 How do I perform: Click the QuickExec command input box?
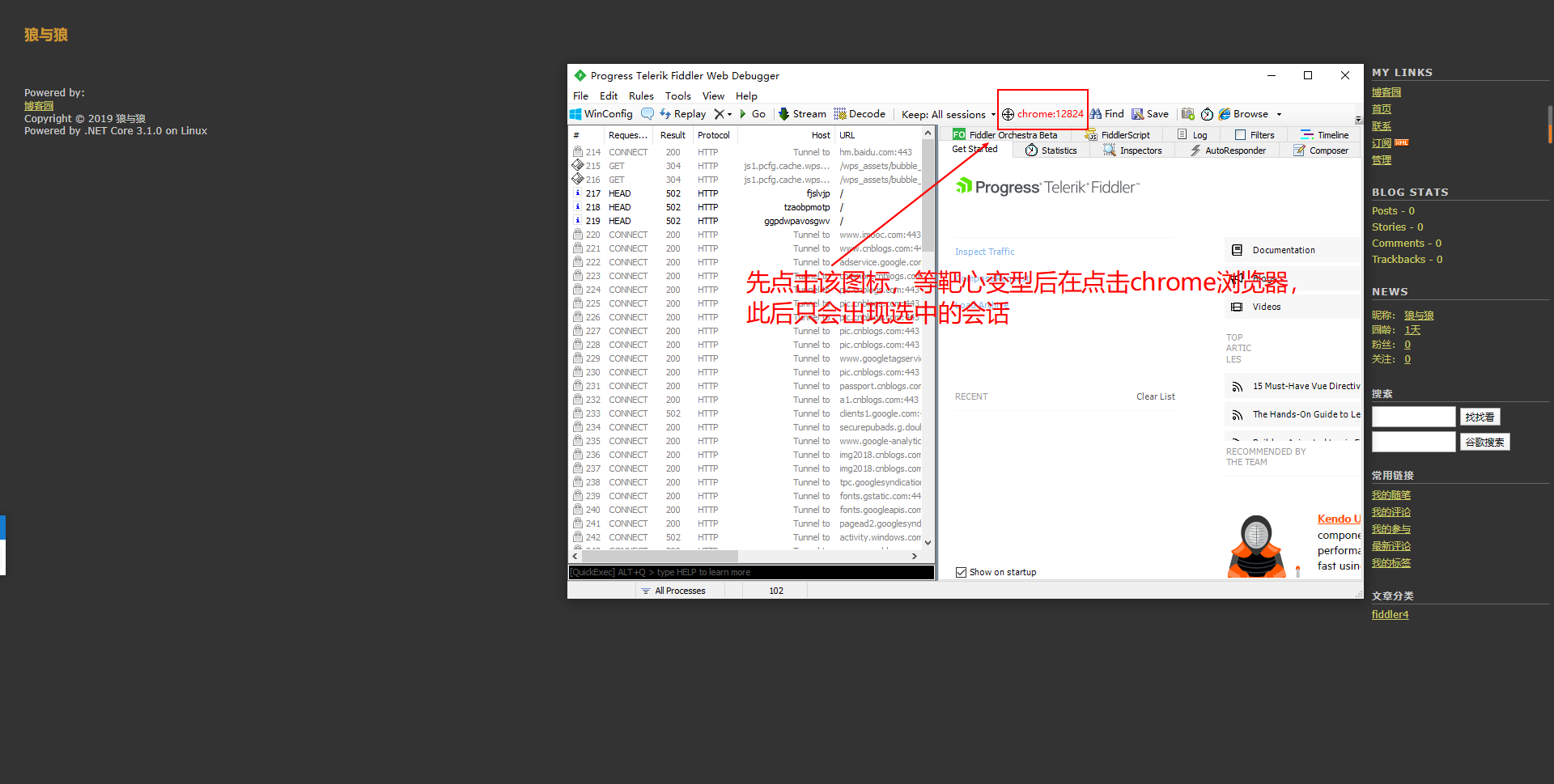[x=751, y=572]
